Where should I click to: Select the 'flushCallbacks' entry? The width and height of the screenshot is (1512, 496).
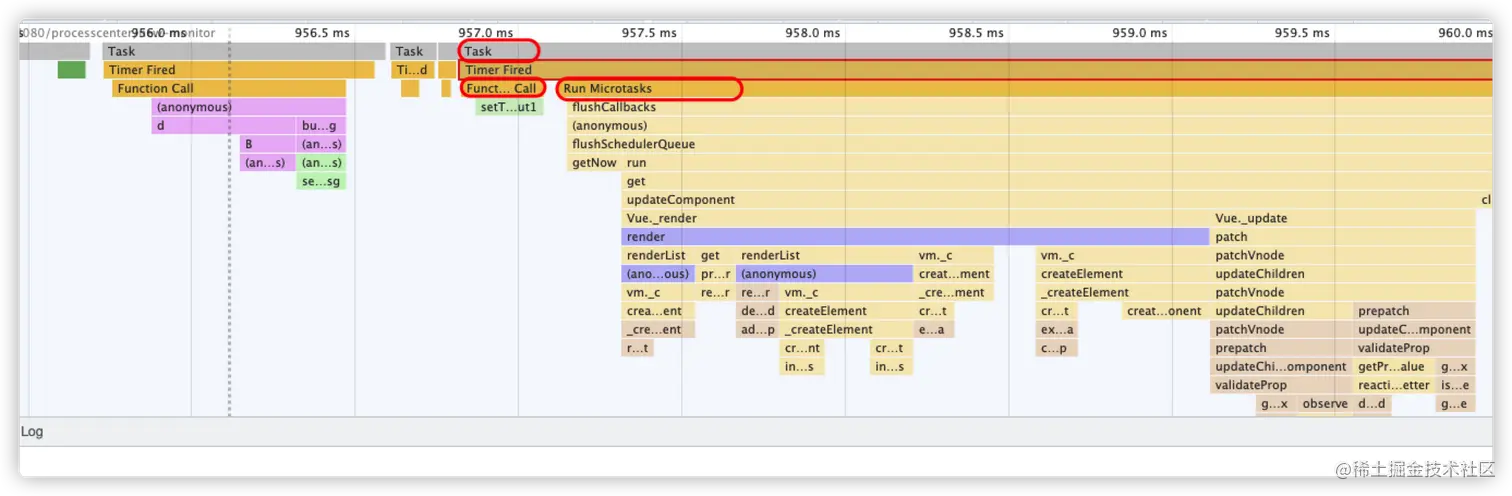pos(1030,107)
